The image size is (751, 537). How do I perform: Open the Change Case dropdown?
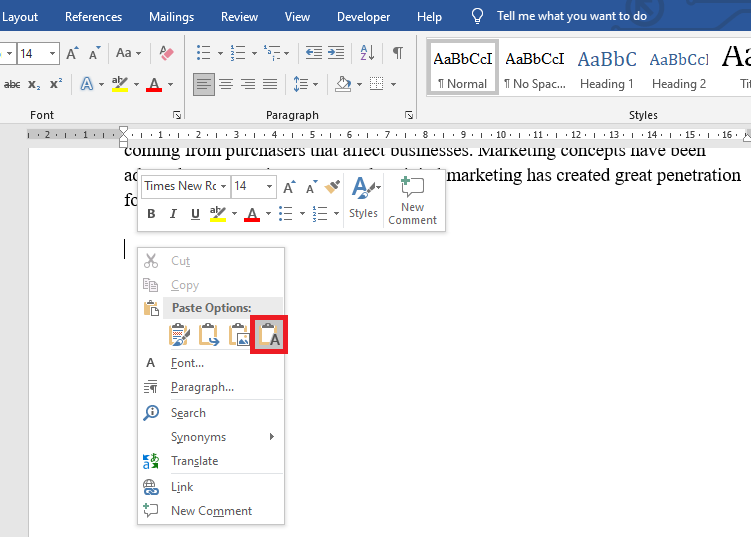tap(128, 53)
